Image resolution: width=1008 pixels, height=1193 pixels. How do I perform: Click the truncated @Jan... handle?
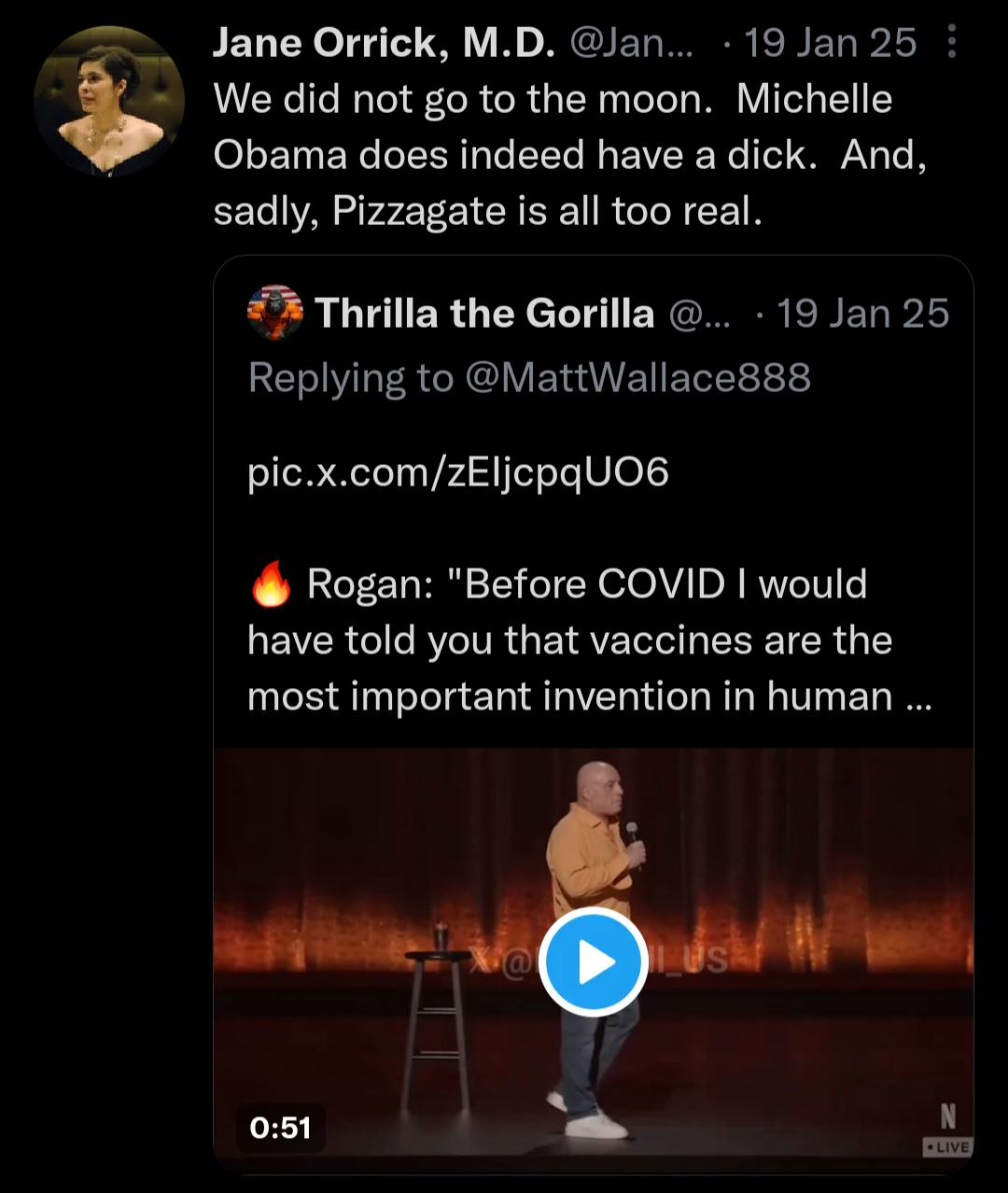click(631, 43)
